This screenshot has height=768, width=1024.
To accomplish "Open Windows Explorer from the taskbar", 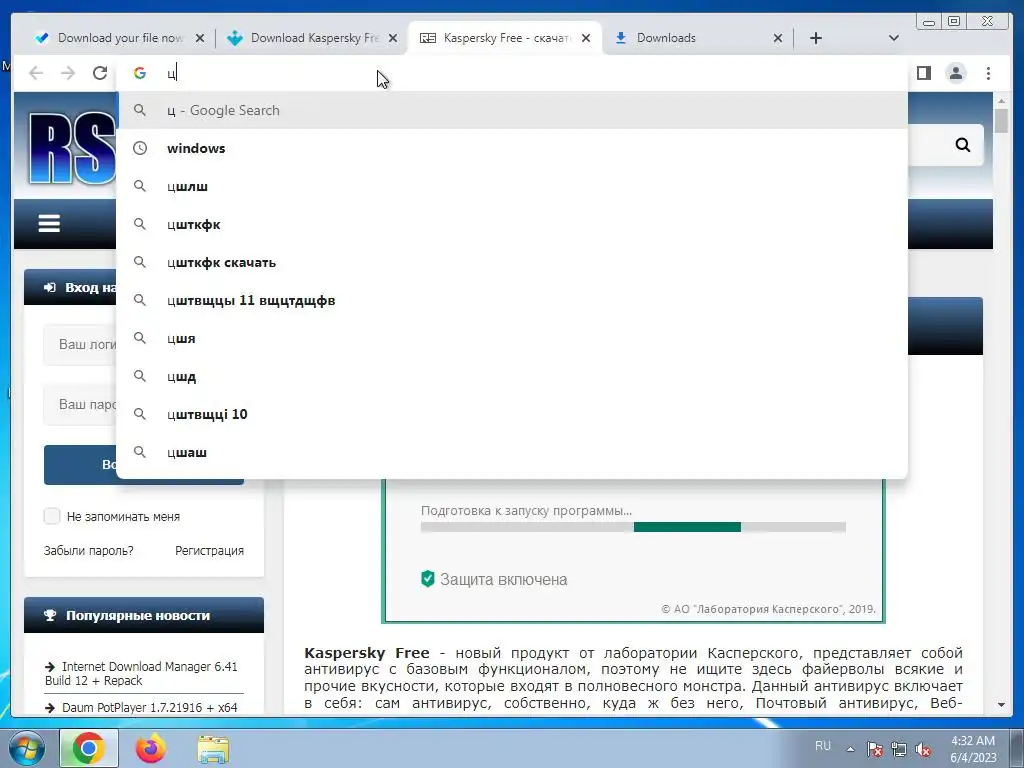I will (x=213, y=749).
